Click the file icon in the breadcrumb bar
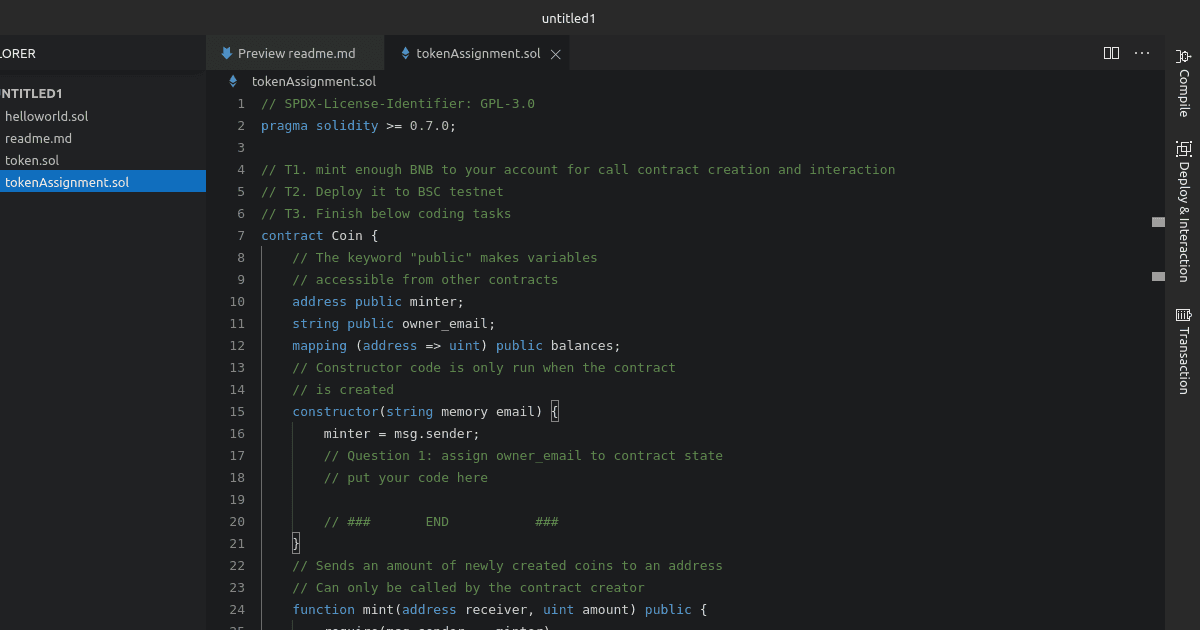The height and width of the screenshot is (630, 1200). coord(233,81)
